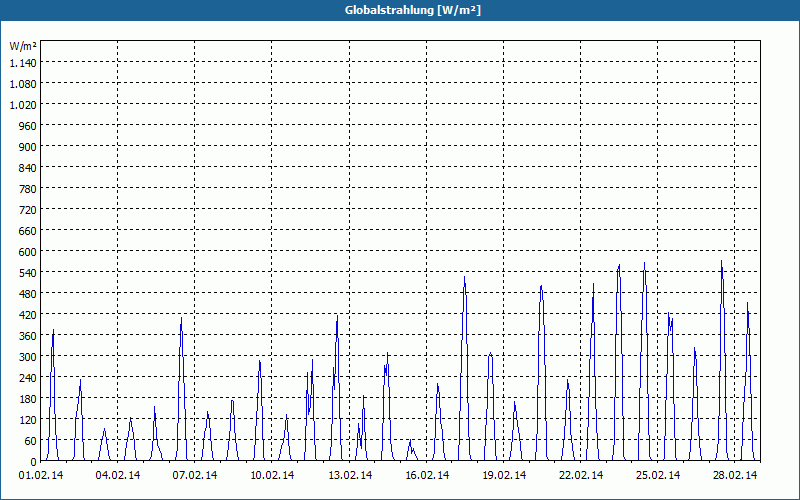Click the 600 y-axis value label

[28, 252]
